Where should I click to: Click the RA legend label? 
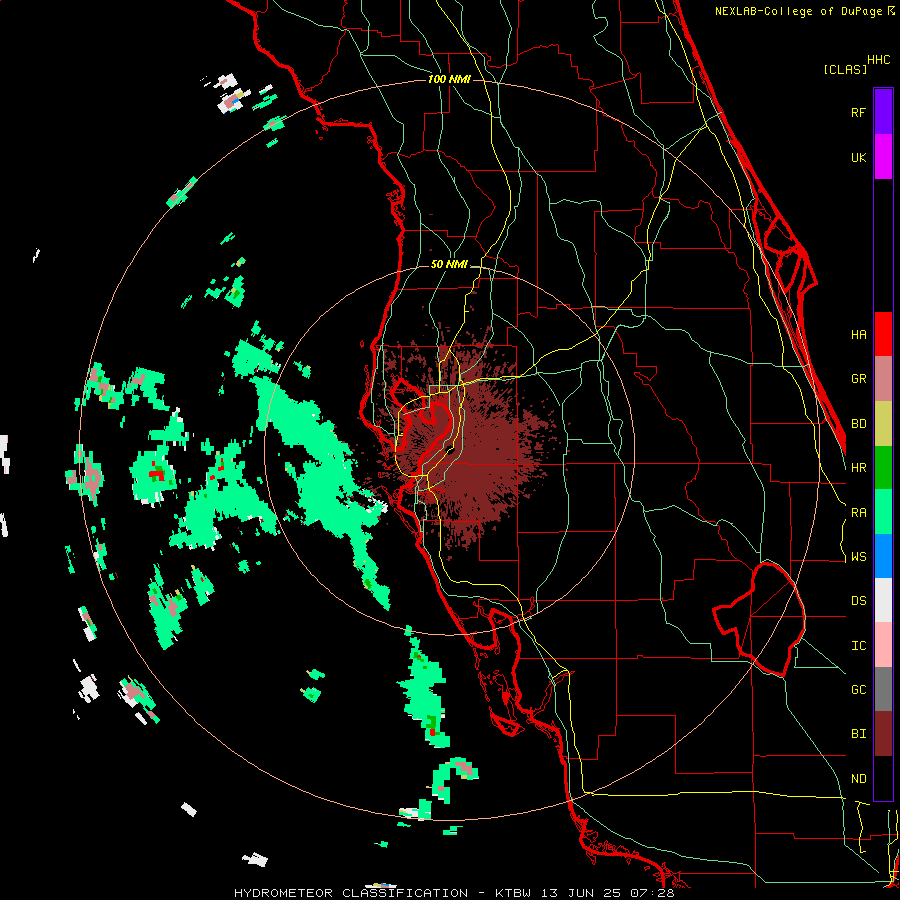coord(858,513)
